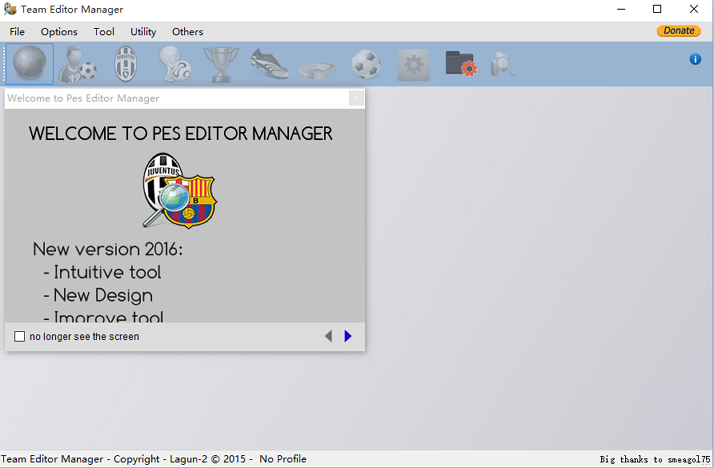Click 'New version 2016:' text
714x468 pixels.
pyautogui.click(x=107, y=249)
